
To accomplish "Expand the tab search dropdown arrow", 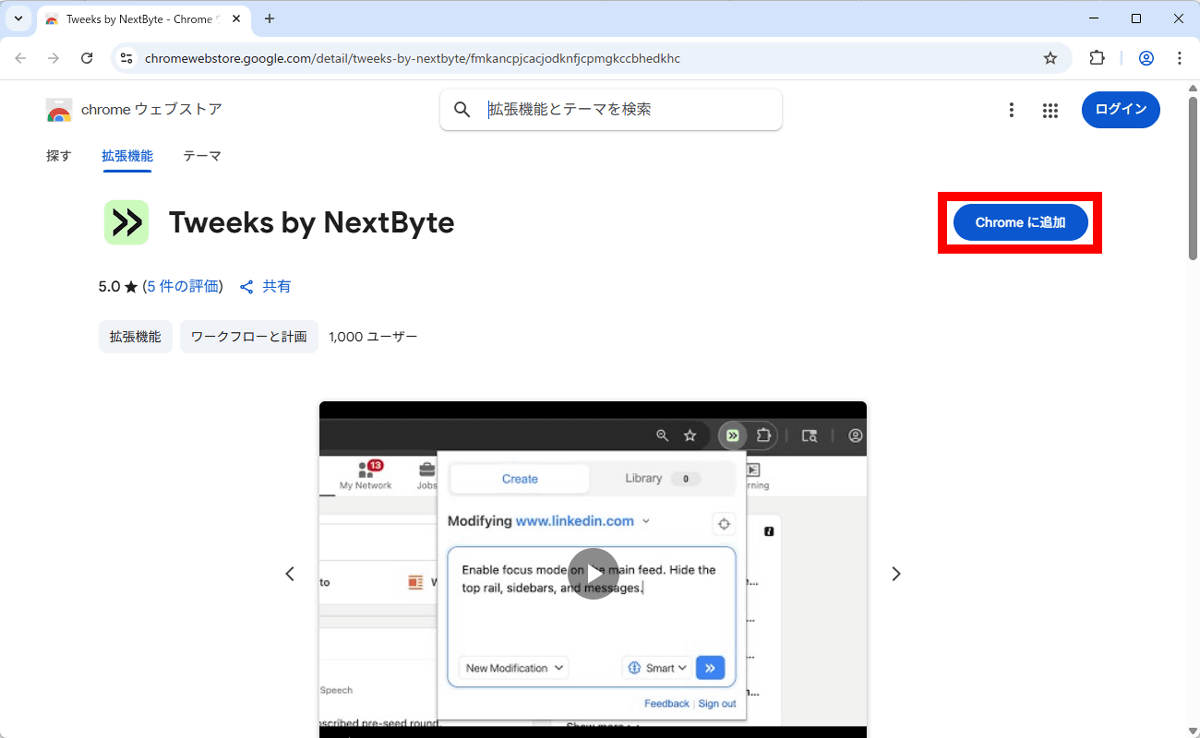I will [18, 19].
